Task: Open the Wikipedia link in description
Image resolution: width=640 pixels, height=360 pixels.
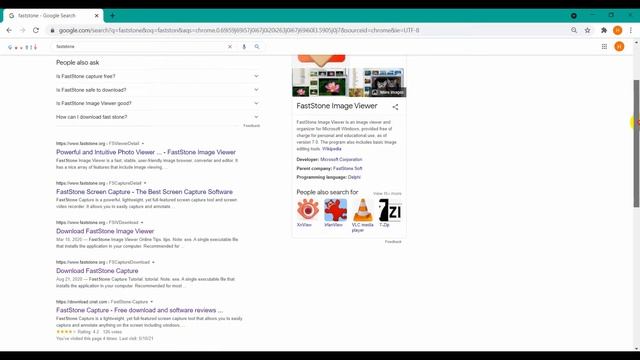Action: click(x=331, y=149)
